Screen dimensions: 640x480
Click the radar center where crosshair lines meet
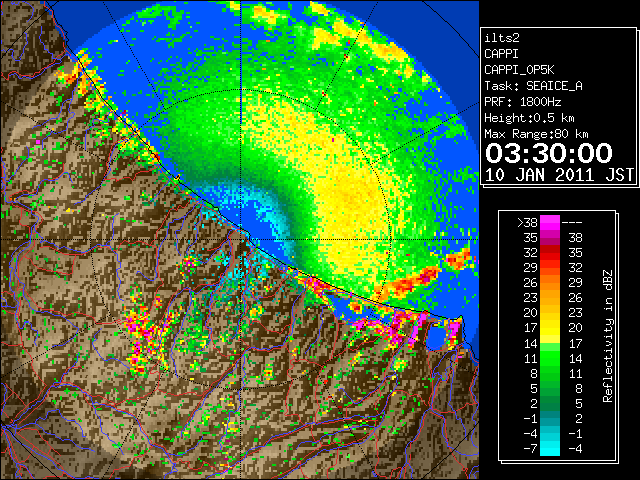coord(240,239)
